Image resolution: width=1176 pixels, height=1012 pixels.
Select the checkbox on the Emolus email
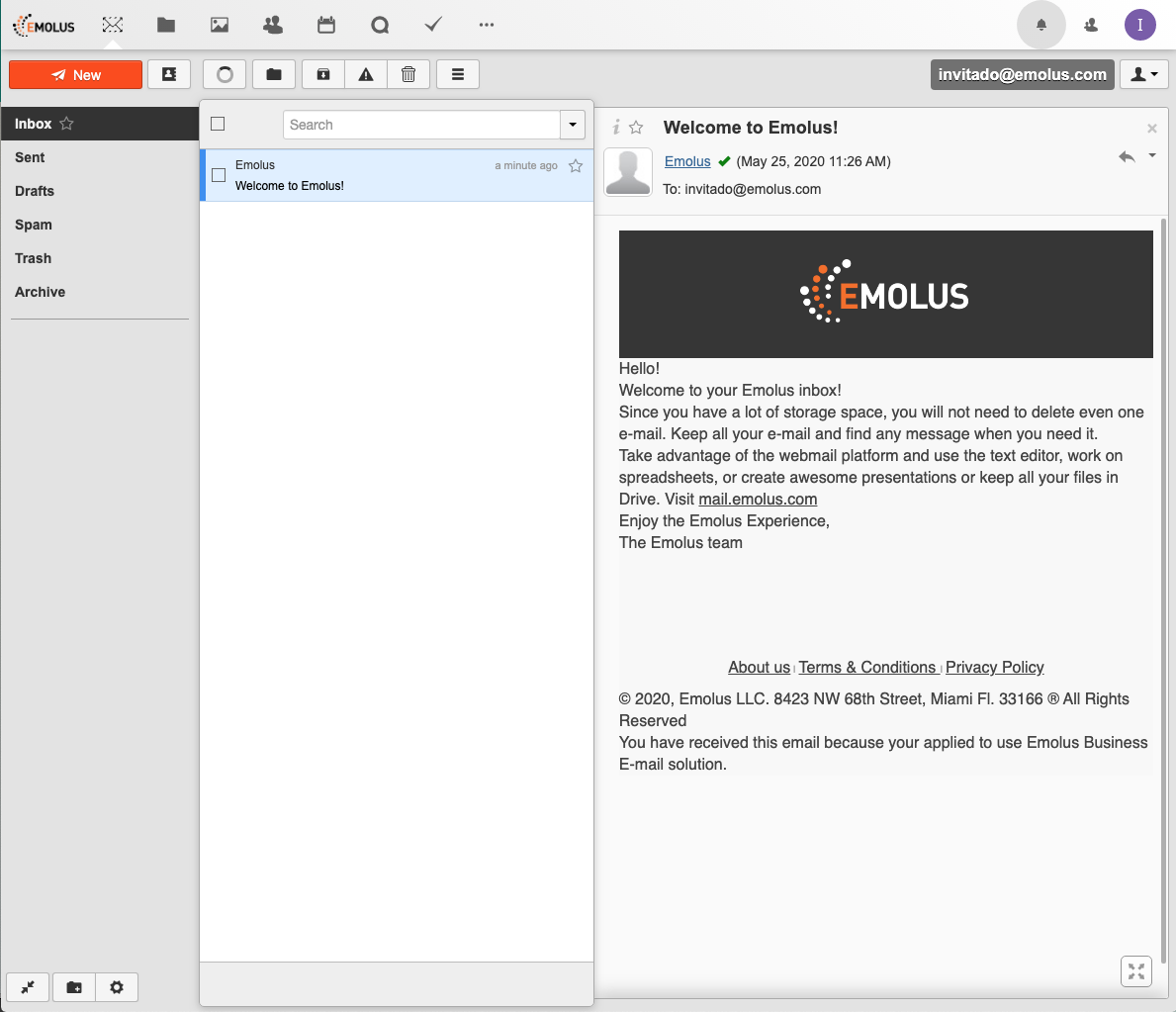tap(218, 175)
